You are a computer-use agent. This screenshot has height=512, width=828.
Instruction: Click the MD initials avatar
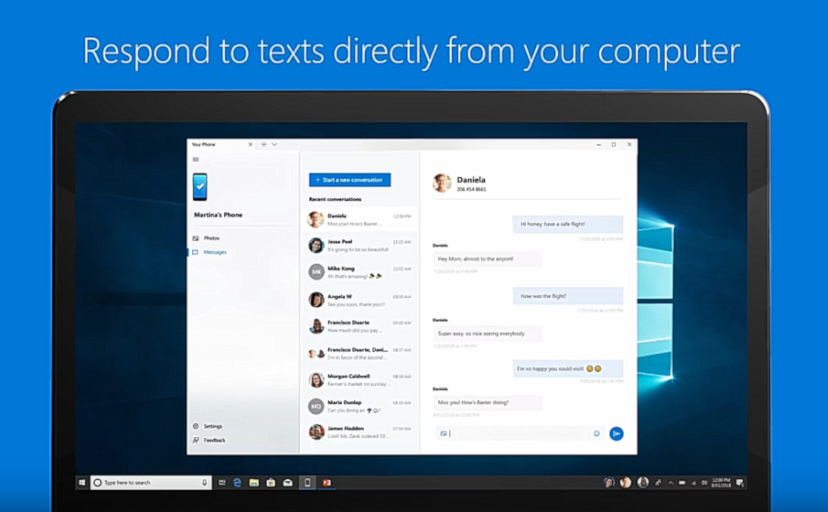pos(316,406)
